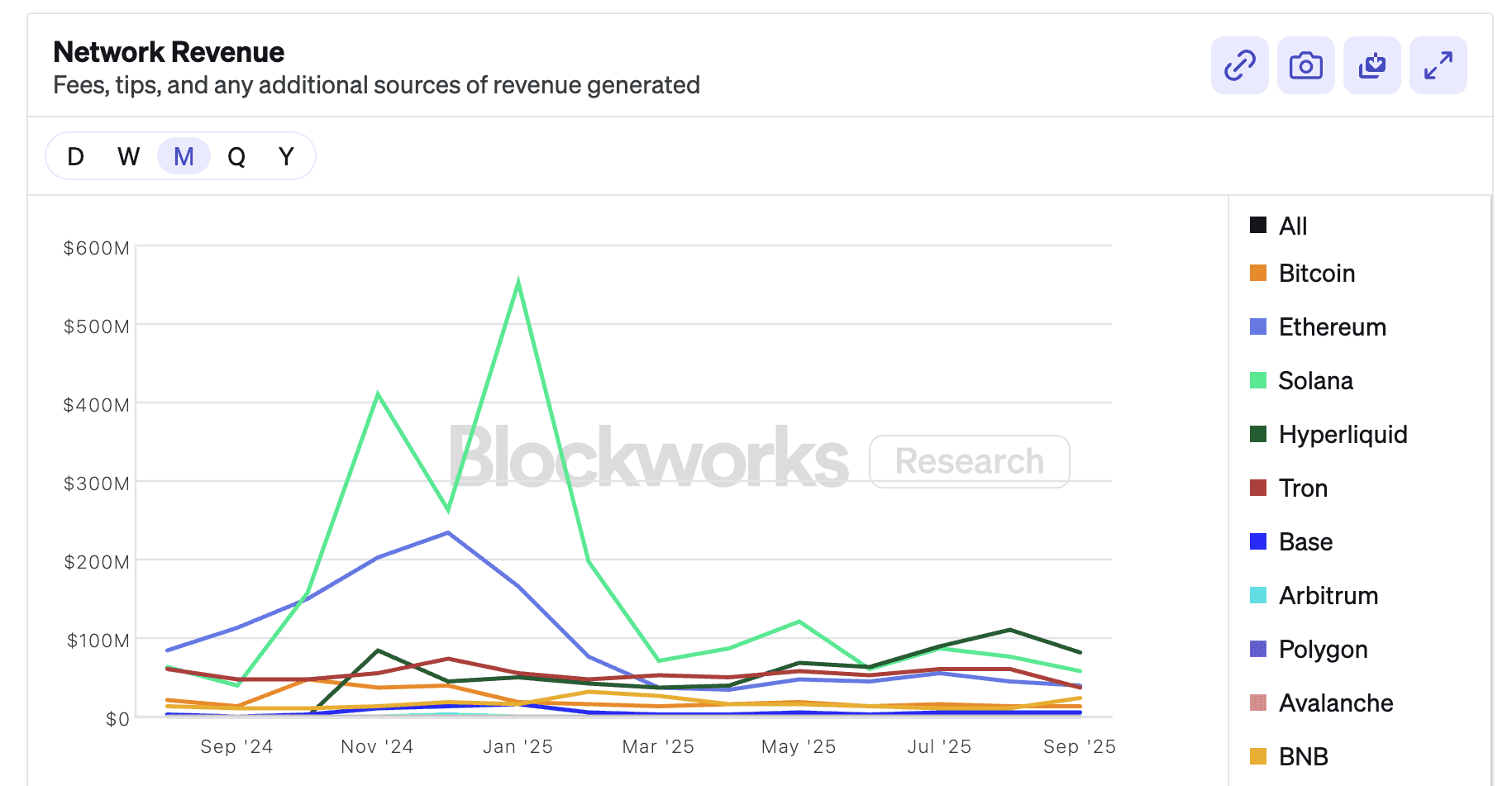Toggle Arbitrum series in legend

click(1314, 596)
